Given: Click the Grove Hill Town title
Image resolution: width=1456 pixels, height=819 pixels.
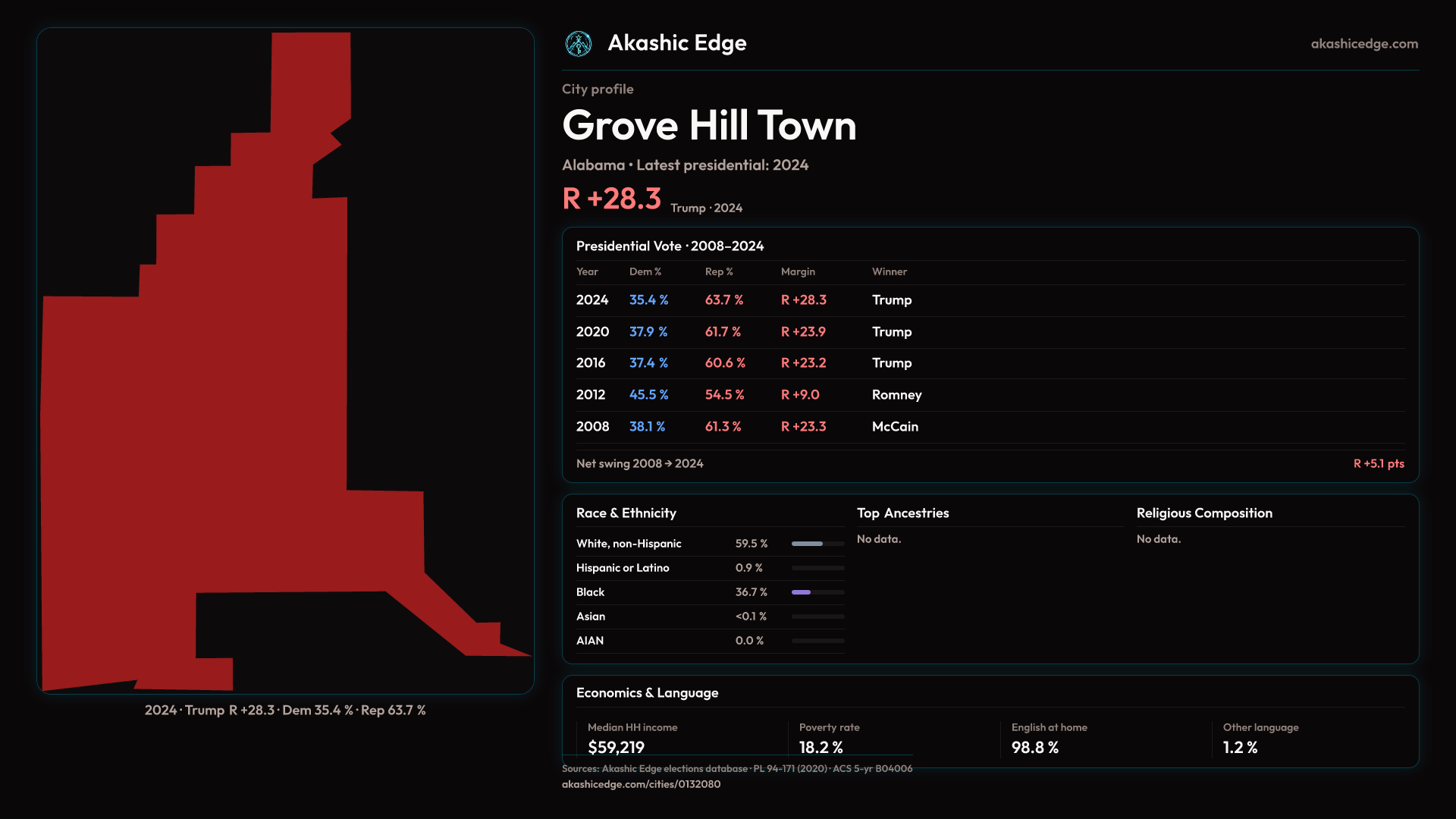Looking at the screenshot, I should (708, 126).
